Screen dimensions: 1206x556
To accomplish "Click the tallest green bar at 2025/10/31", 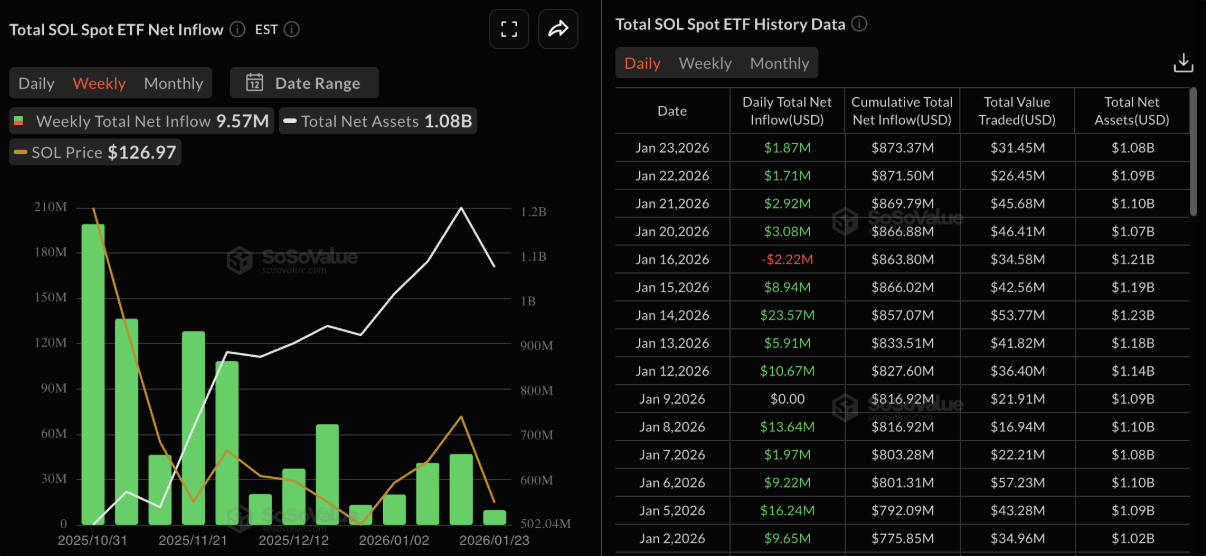I will point(93,374).
